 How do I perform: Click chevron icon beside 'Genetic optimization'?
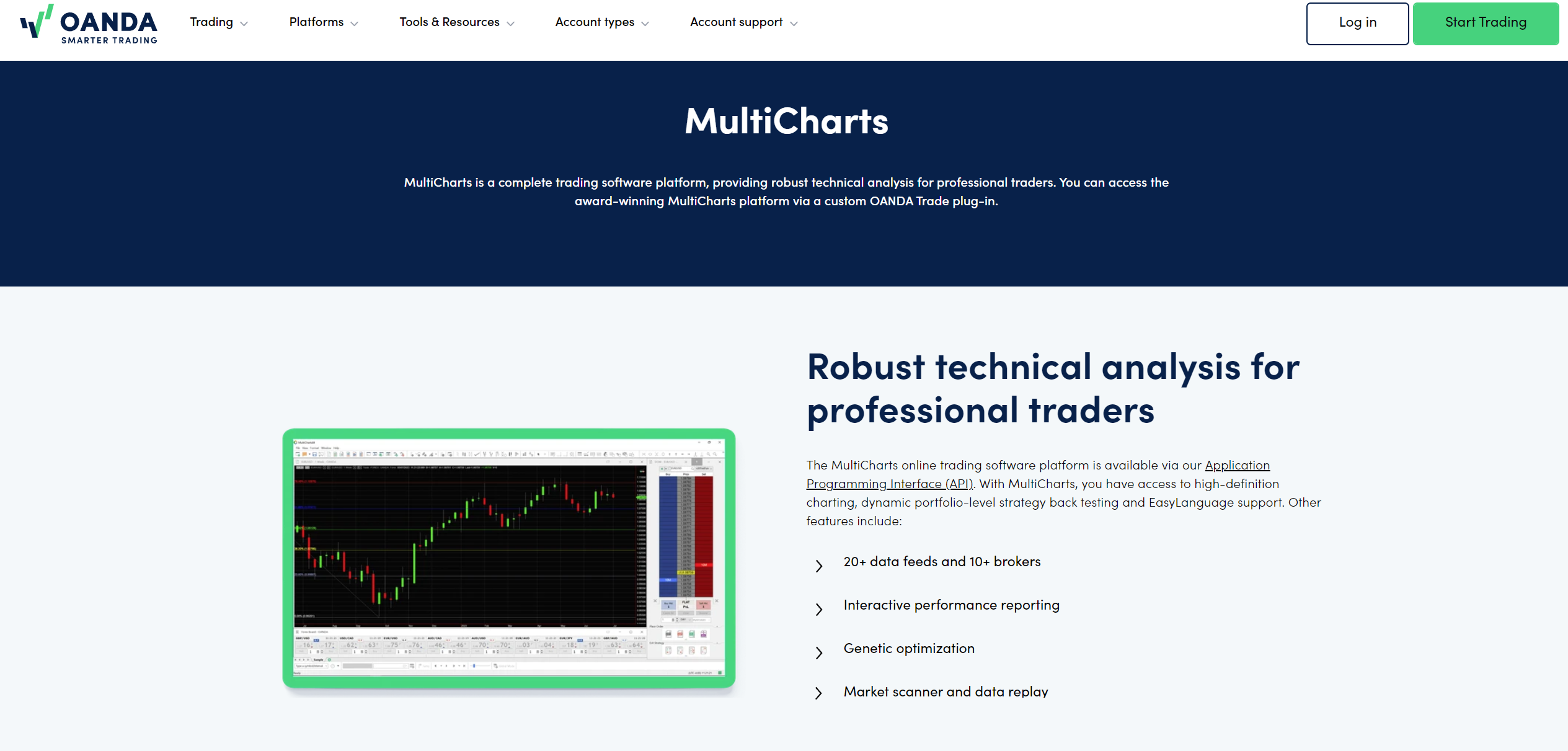tap(819, 652)
